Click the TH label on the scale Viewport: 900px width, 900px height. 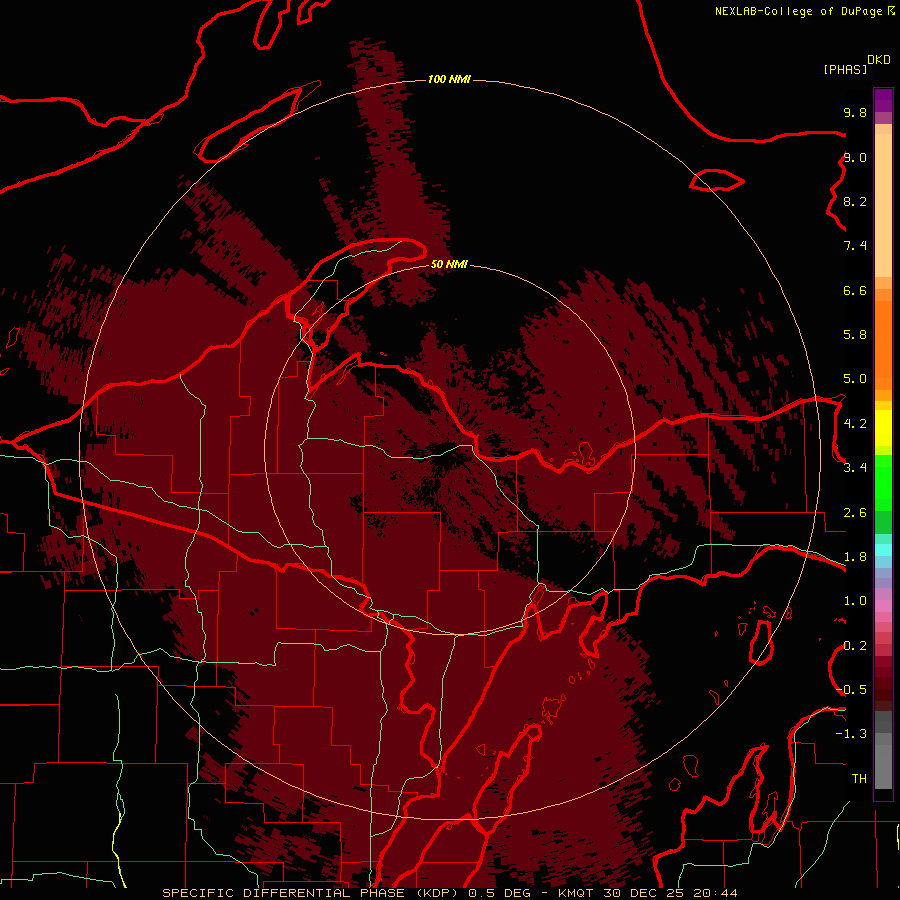[x=859, y=779]
